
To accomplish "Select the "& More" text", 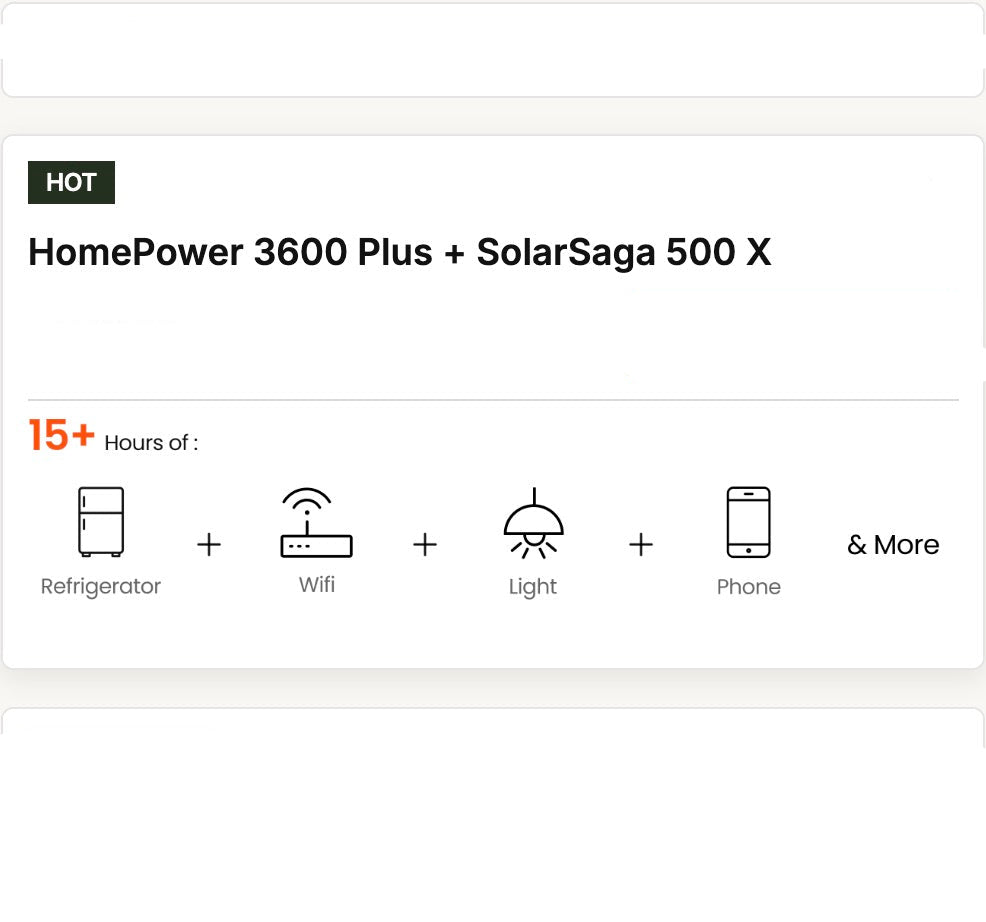I will pyautogui.click(x=893, y=545).
